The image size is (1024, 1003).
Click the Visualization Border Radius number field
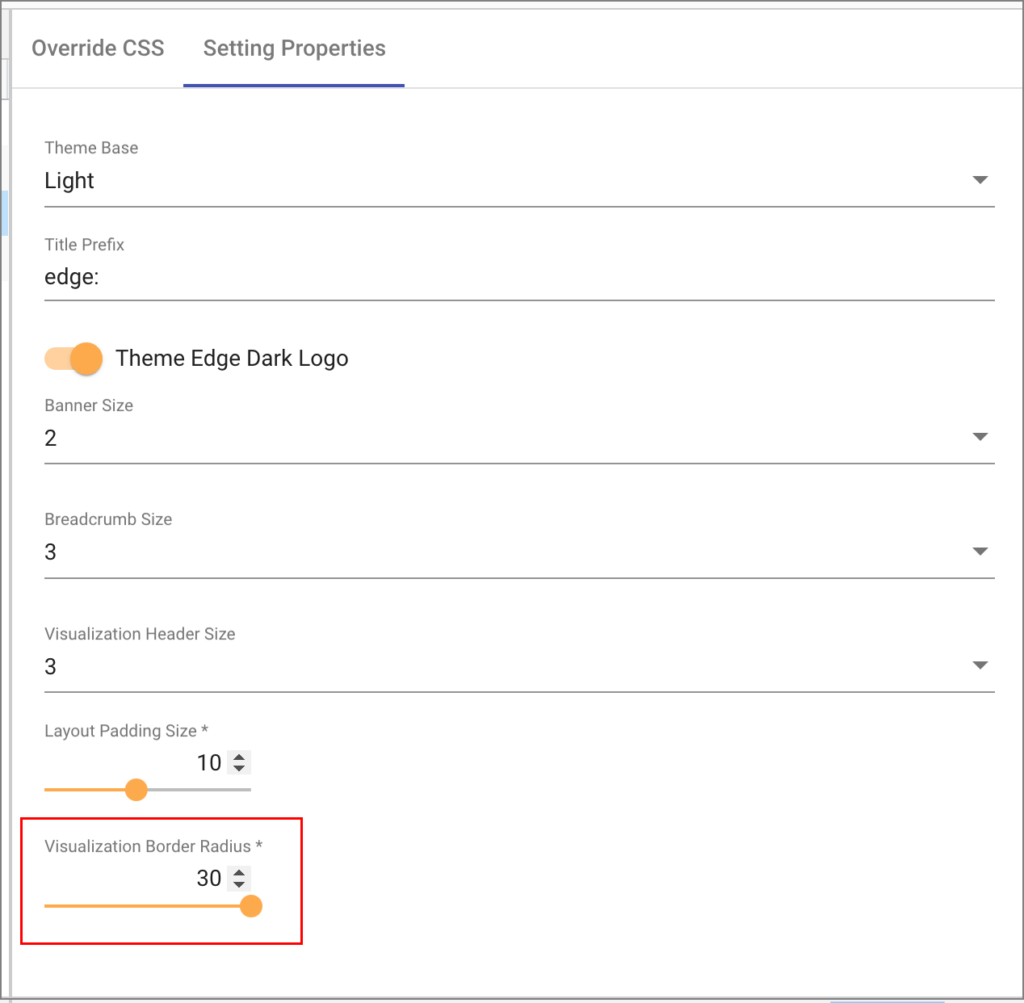click(x=147, y=878)
